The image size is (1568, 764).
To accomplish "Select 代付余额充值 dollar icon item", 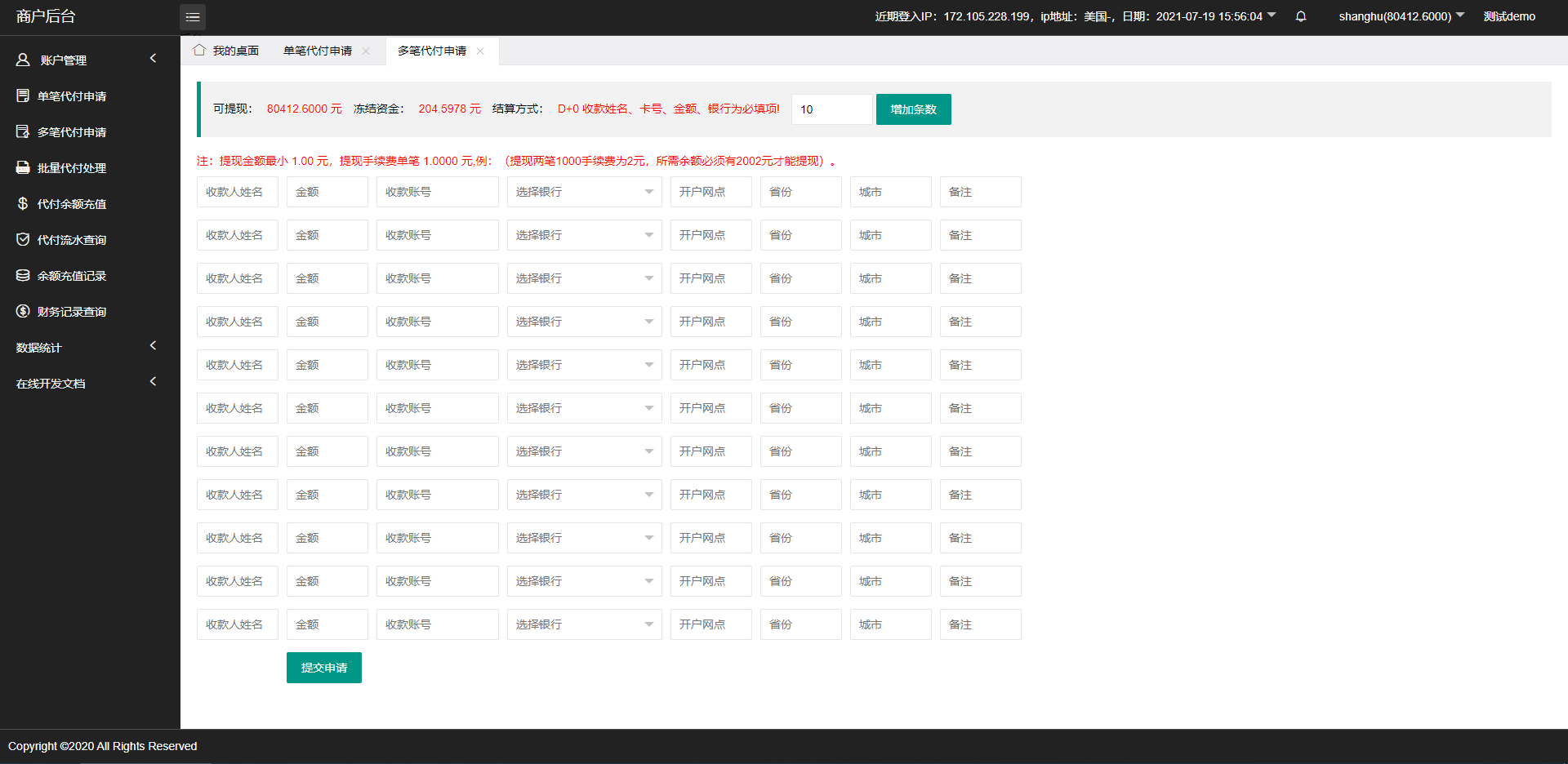I will (x=23, y=204).
